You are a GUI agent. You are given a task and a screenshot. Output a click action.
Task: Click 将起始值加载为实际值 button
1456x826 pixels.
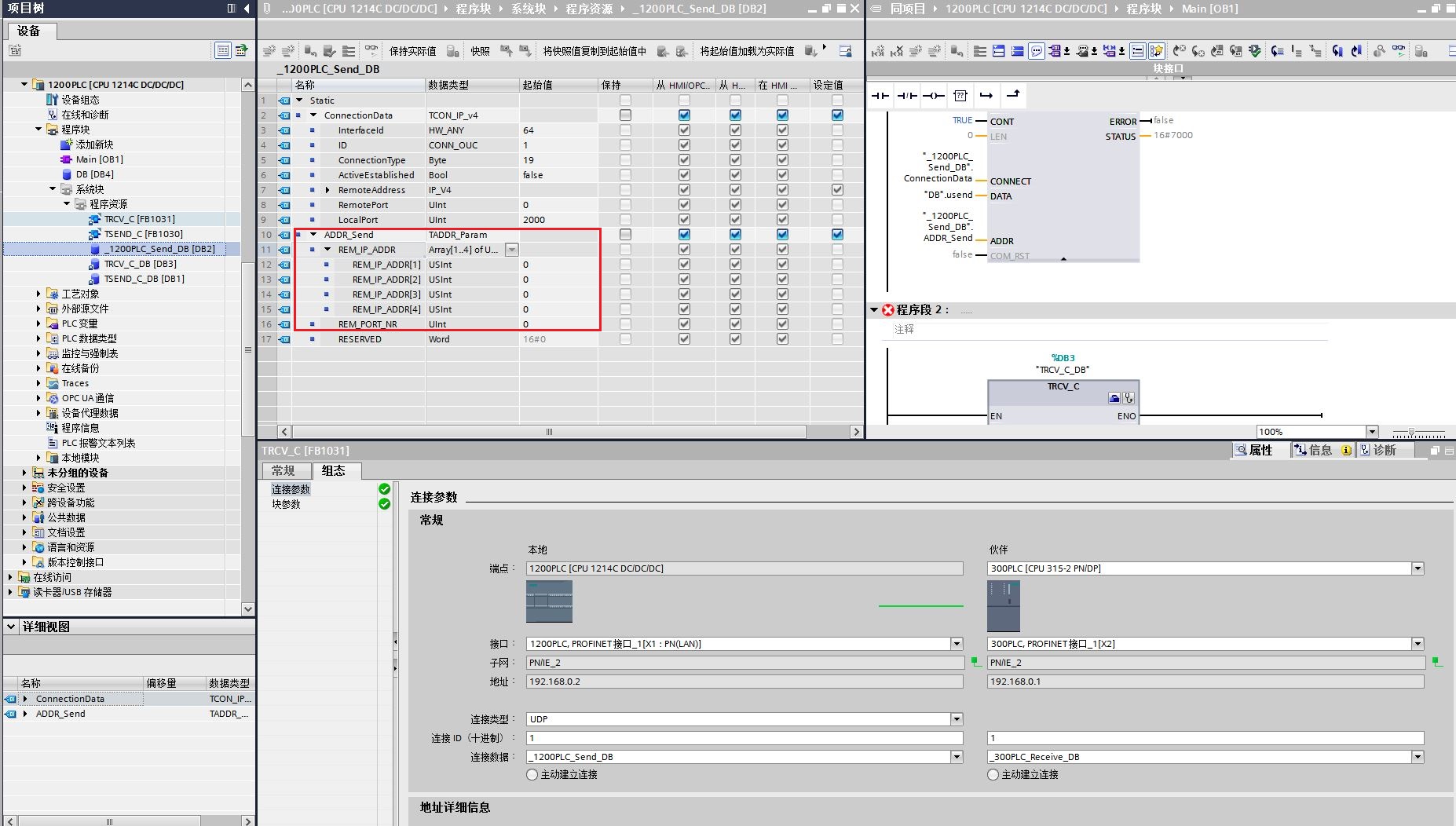(747, 51)
